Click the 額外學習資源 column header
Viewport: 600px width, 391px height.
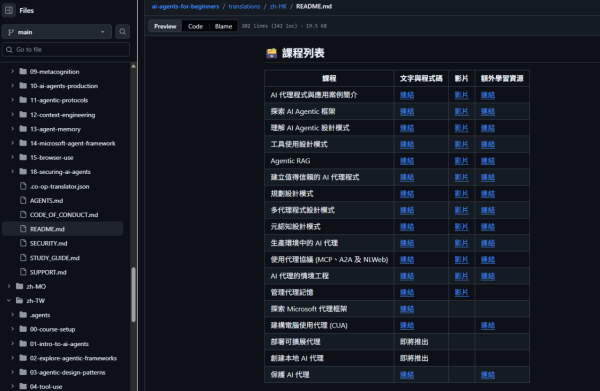point(502,78)
